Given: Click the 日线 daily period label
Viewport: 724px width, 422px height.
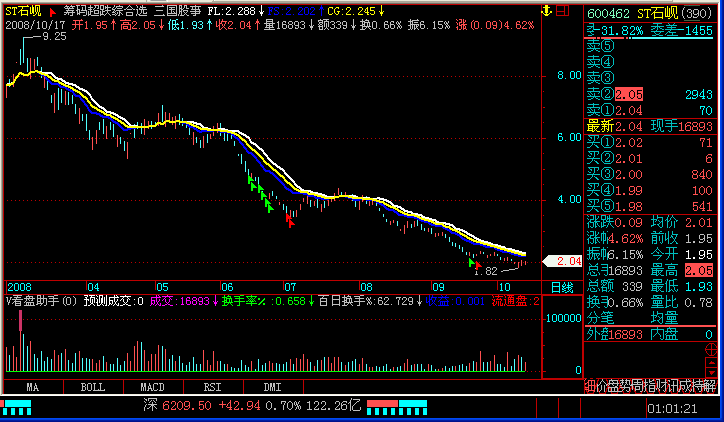Looking at the screenshot, I should pos(562,288).
